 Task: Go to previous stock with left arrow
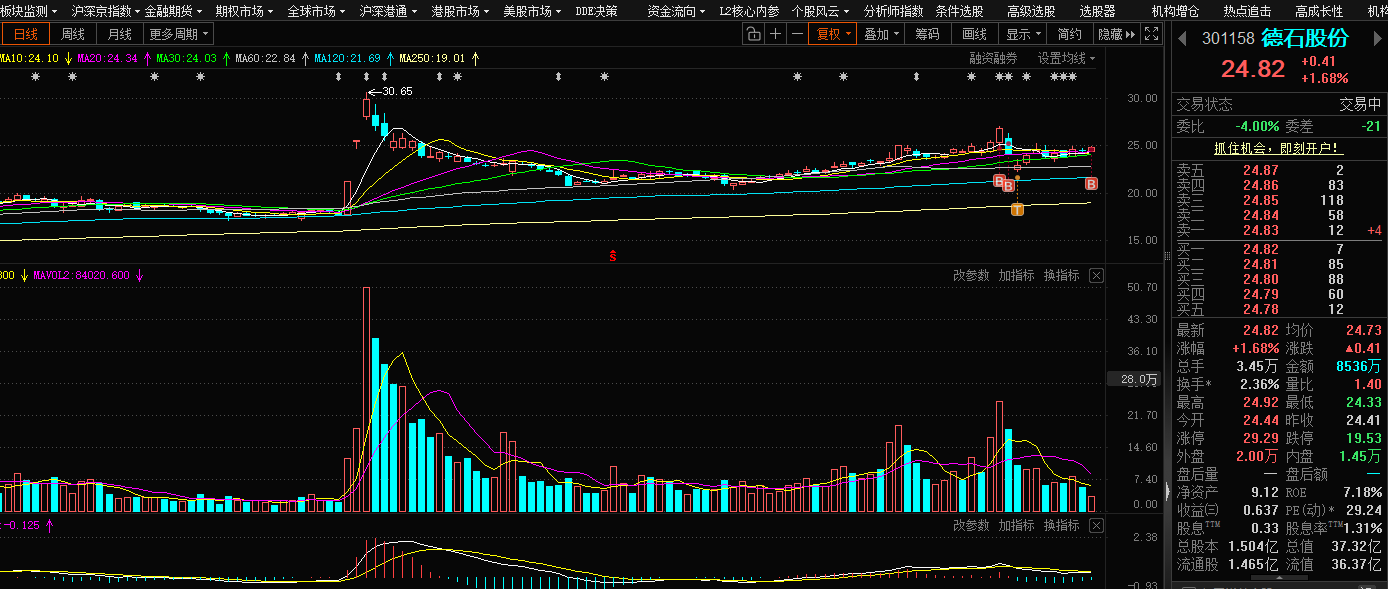(x=1181, y=39)
